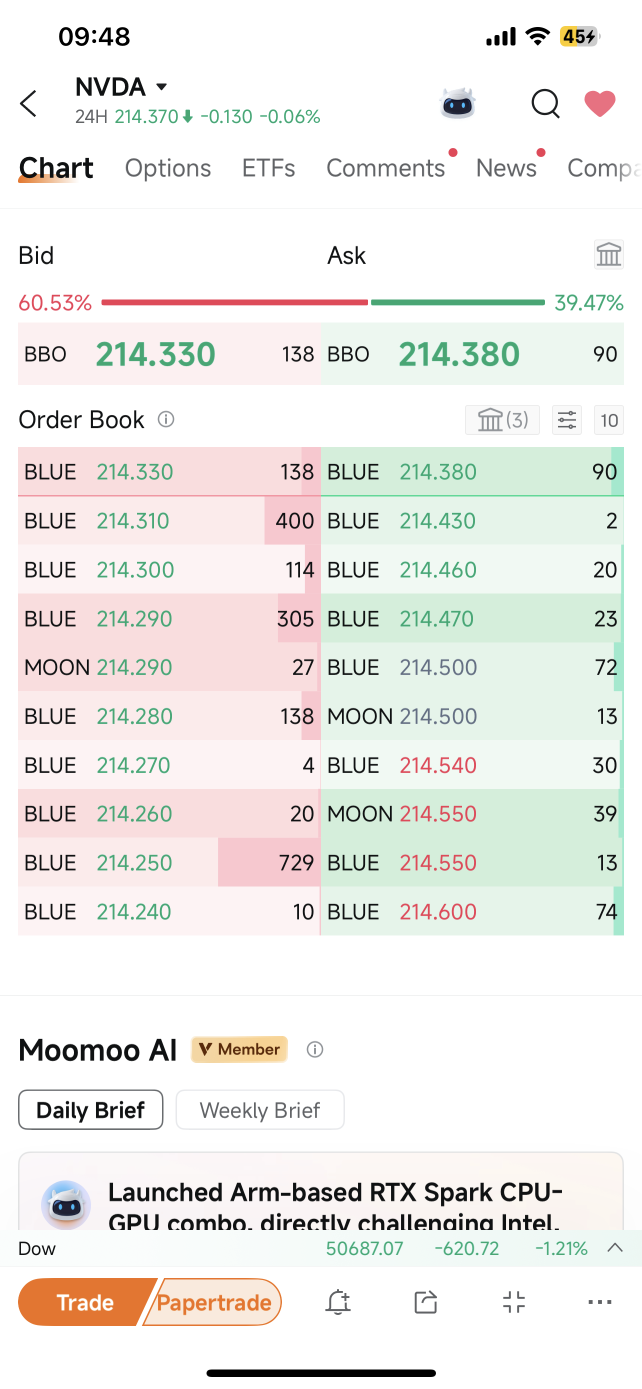This screenshot has width=642, height=1389.
Task: Tap the back arrow icon
Action: pyautogui.click(x=28, y=103)
